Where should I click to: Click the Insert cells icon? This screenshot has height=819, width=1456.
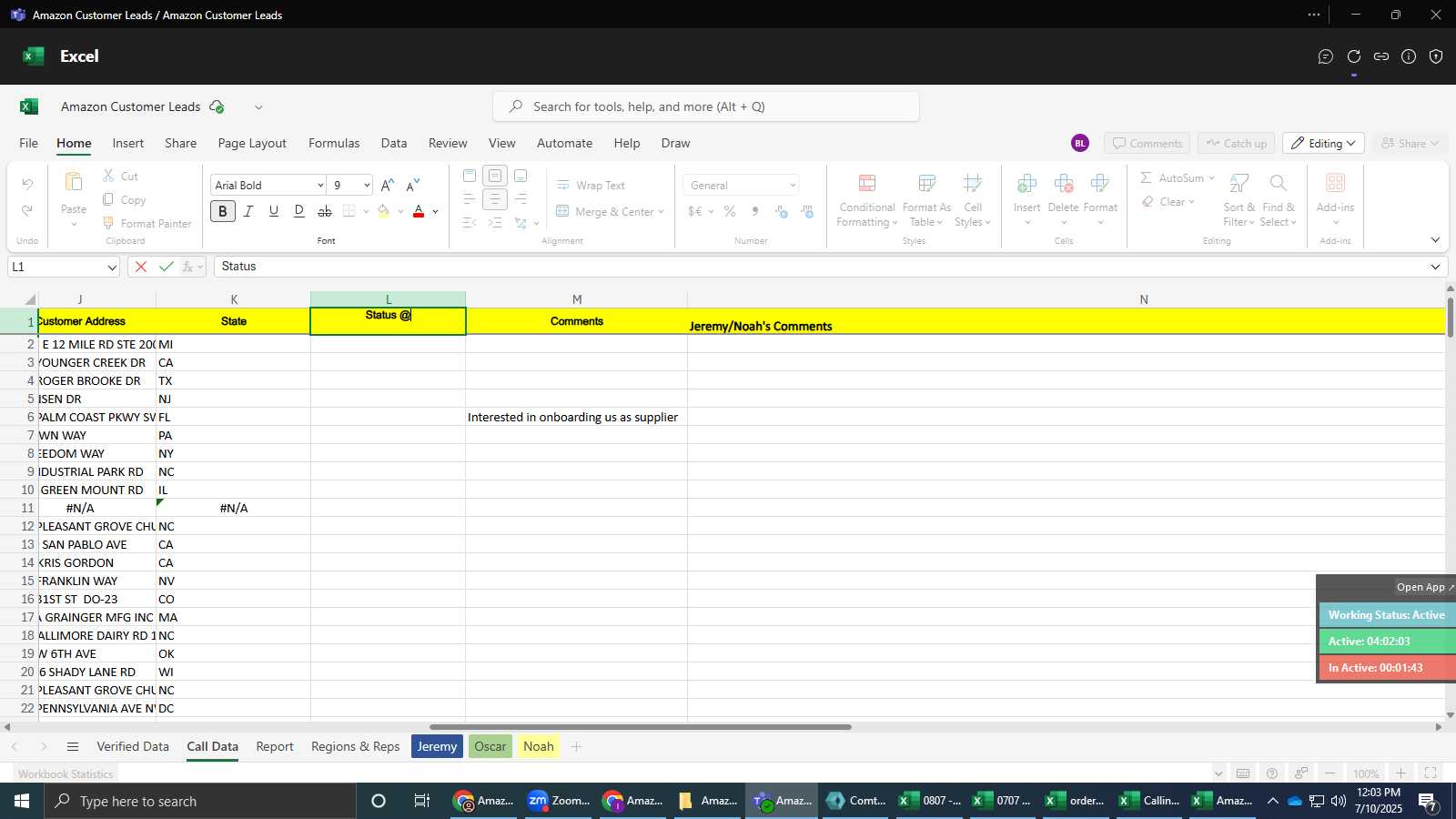coord(1027,184)
